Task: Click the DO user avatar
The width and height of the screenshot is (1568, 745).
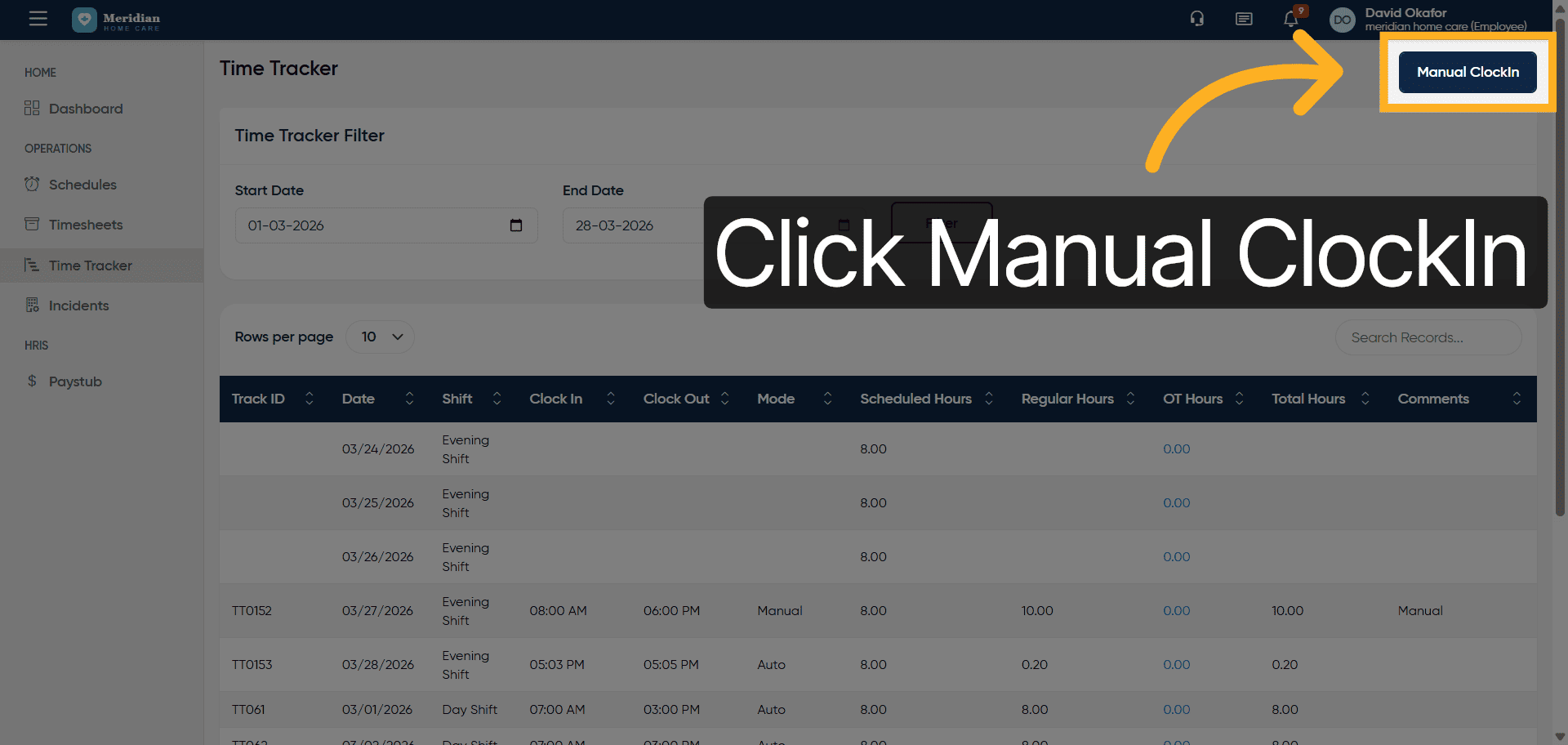Action: [x=1342, y=20]
